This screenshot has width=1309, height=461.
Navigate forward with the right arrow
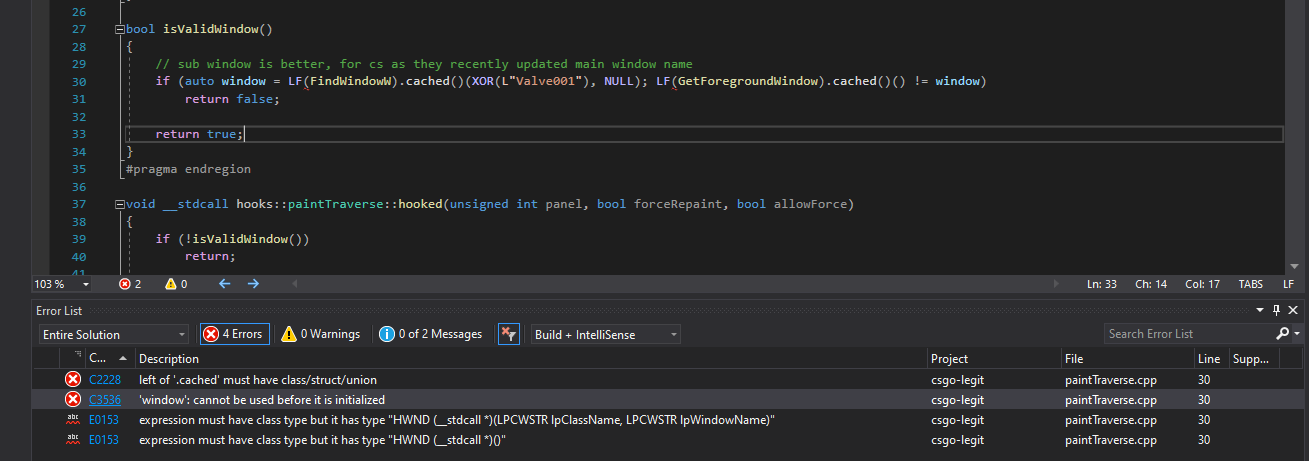[x=253, y=284]
